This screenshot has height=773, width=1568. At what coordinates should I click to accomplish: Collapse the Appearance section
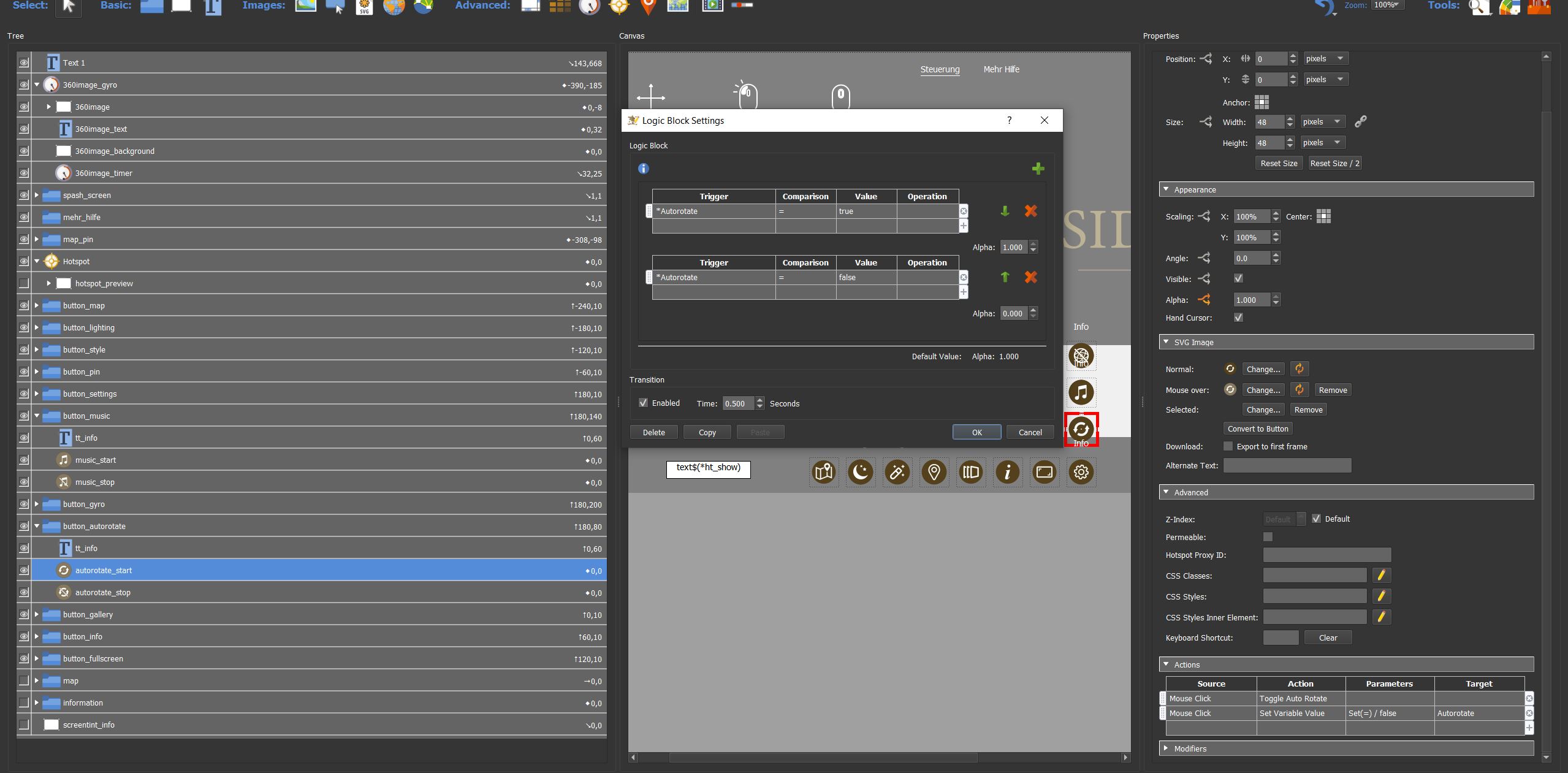point(1166,189)
